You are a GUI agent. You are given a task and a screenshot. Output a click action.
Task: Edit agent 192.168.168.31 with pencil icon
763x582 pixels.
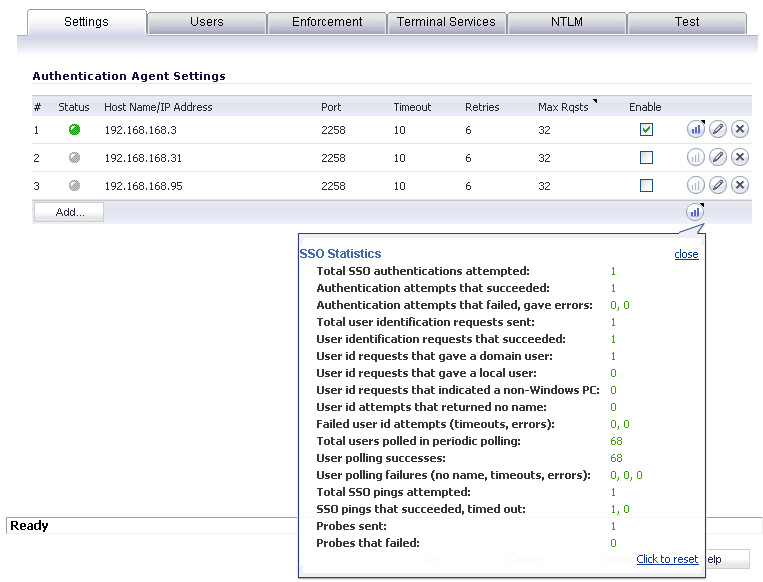[718, 157]
